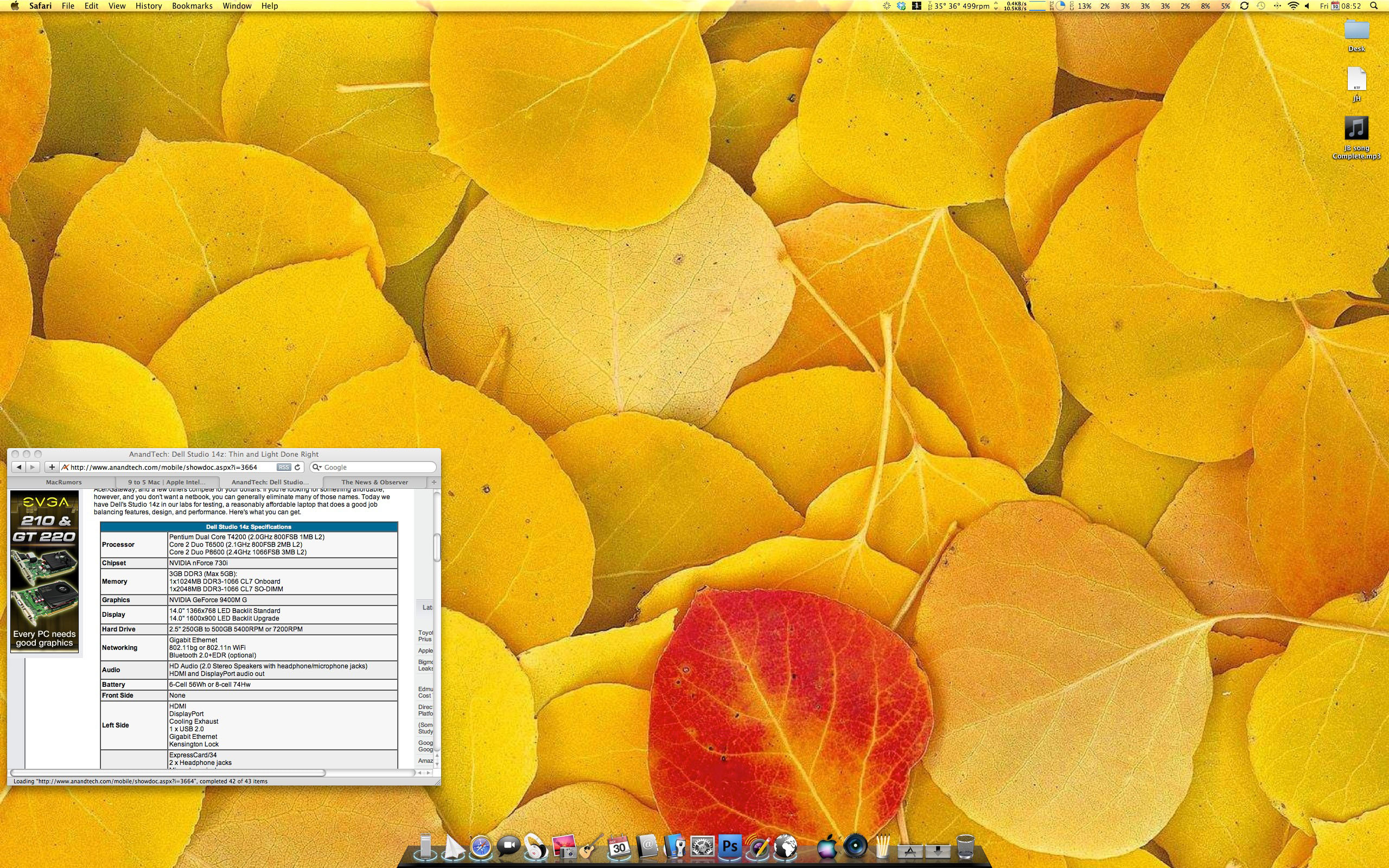This screenshot has height=868, width=1389.
Task: Open the History menu
Action: 148,6
